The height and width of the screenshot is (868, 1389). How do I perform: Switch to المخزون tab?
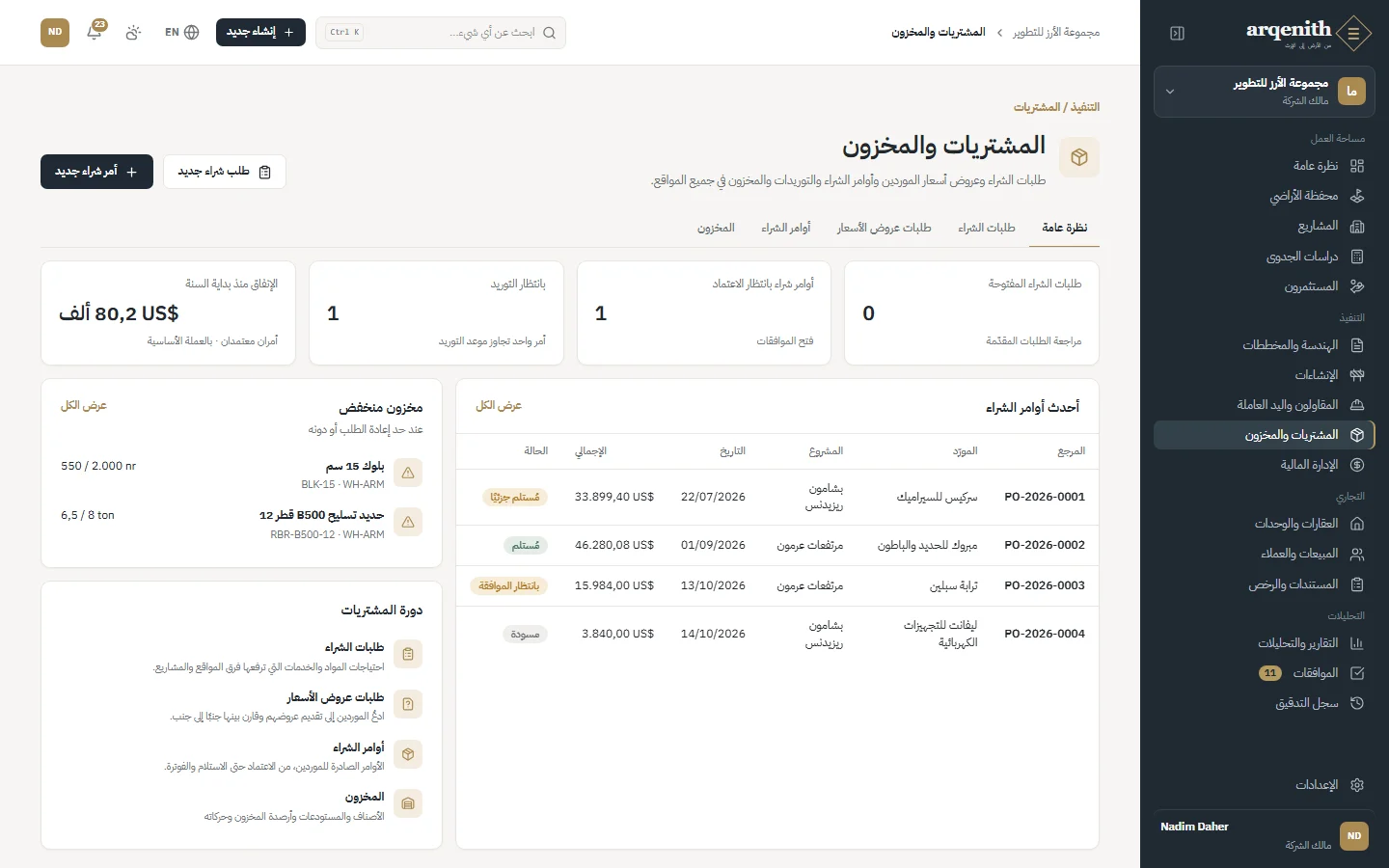(716, 228)
